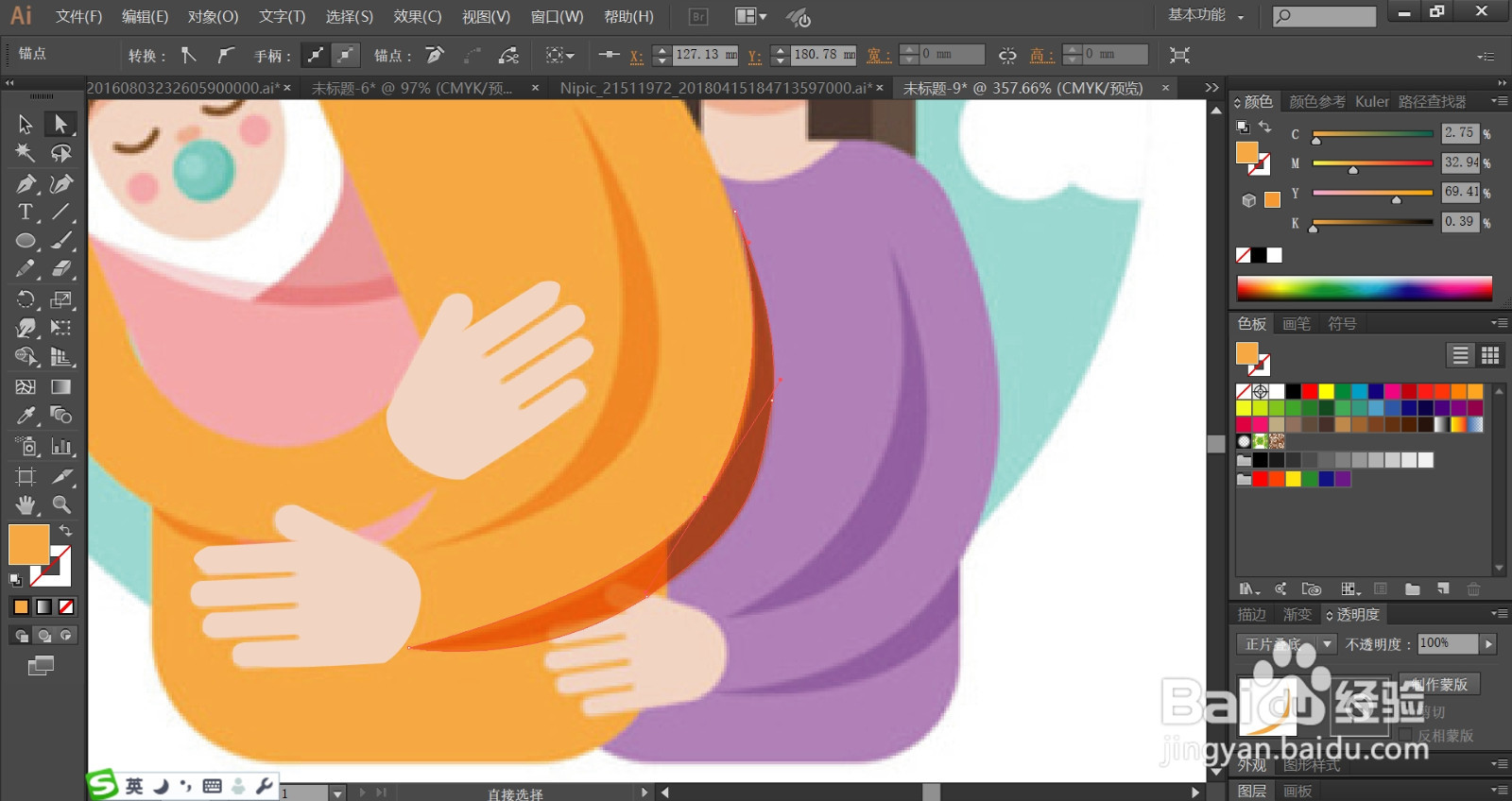
Task: Open the align anchor points dropdown
Action: pos(559,55)
